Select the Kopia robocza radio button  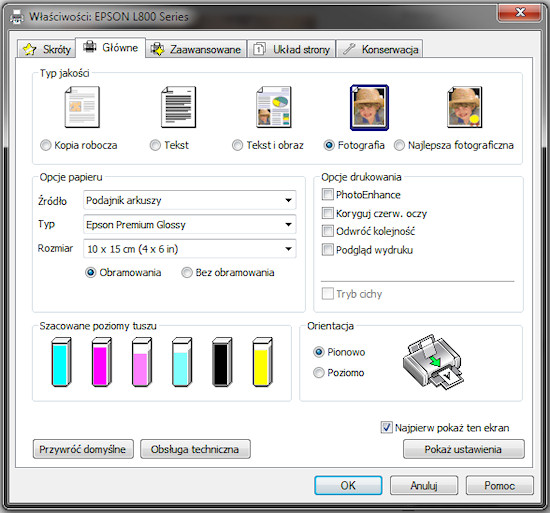click(x=46, y=145)
